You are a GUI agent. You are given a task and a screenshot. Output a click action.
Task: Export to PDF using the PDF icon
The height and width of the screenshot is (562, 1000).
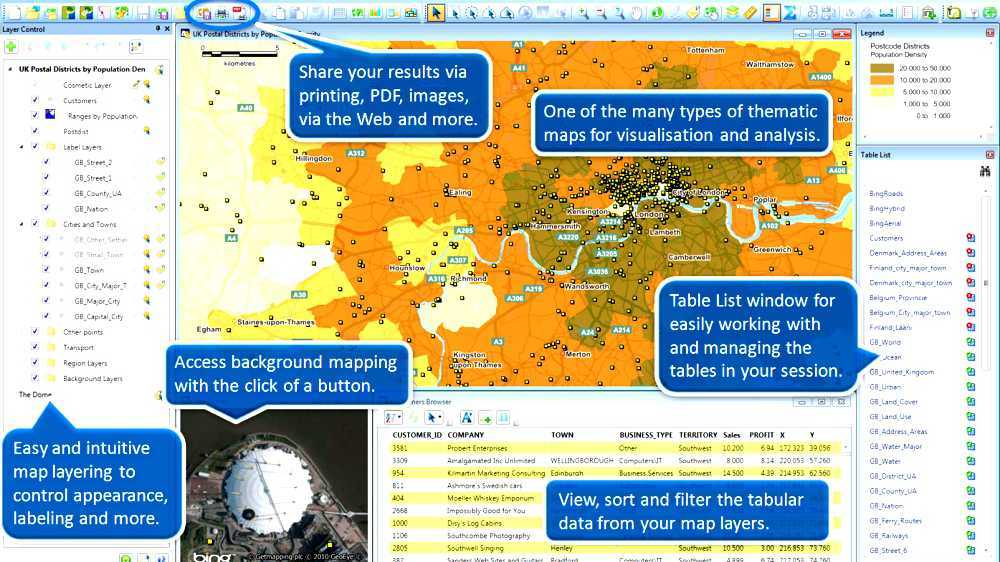pos(239,12)
